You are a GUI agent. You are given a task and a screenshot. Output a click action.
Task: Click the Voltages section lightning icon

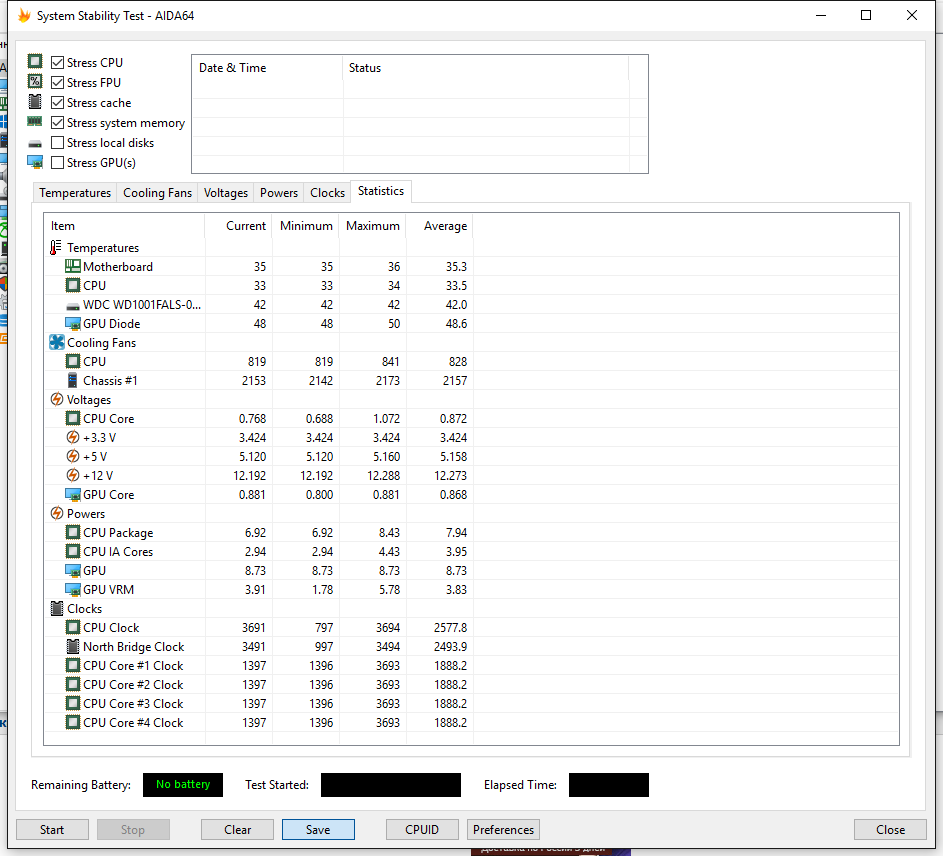tap(57, 399)
